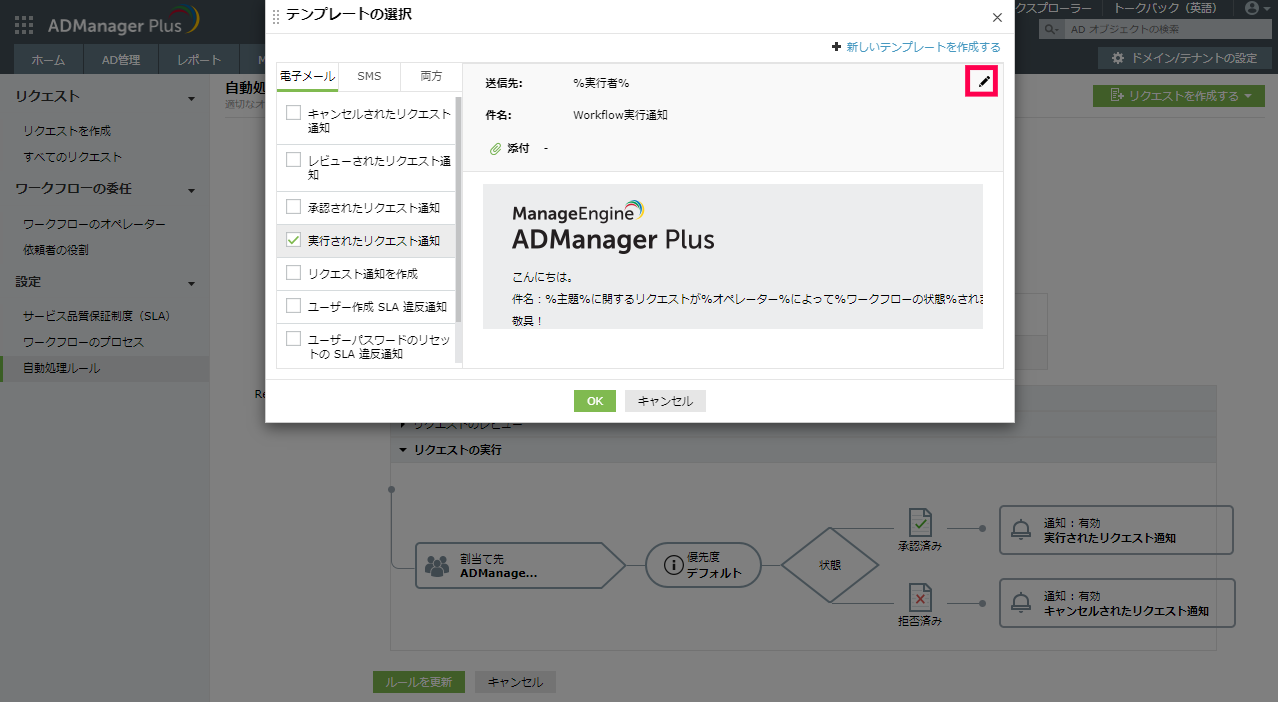
Task: Click the gear icon in domain settings
Action: [x=1118, y=58]
